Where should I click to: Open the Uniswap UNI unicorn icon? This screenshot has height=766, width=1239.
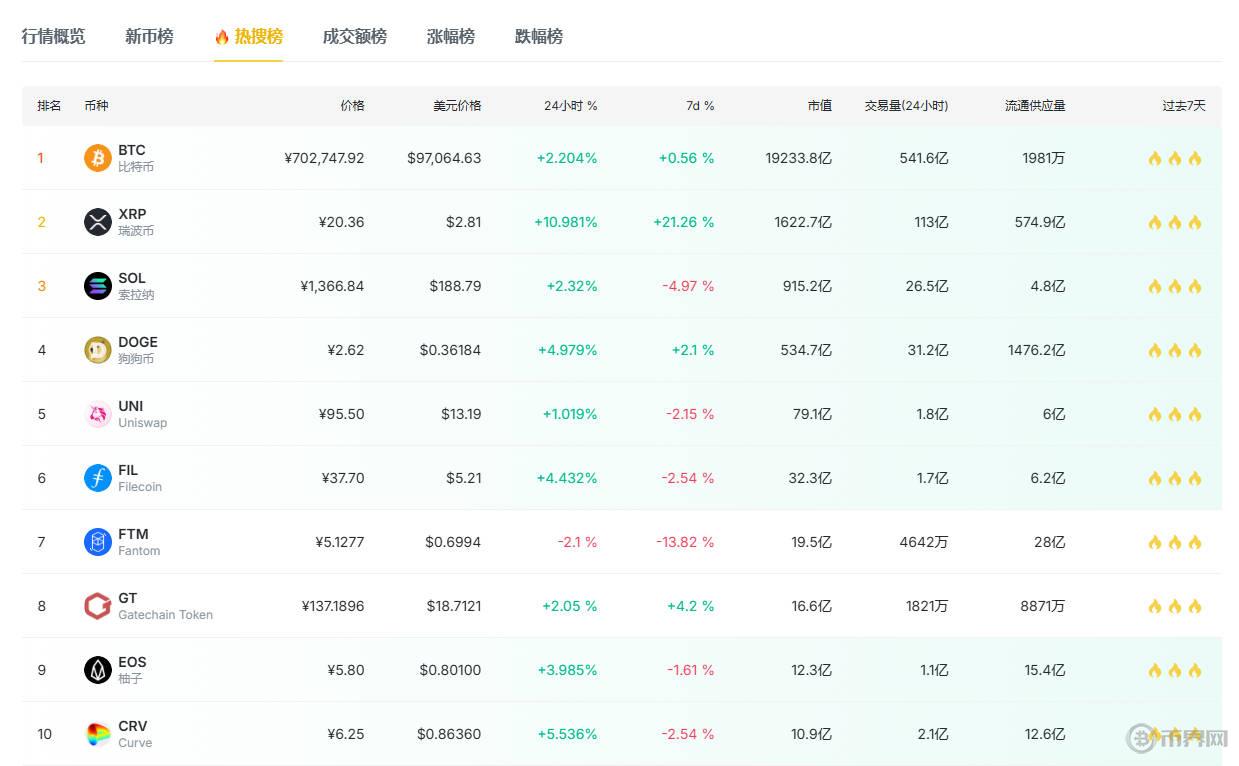pyautogui.click(x=97, y=414)
